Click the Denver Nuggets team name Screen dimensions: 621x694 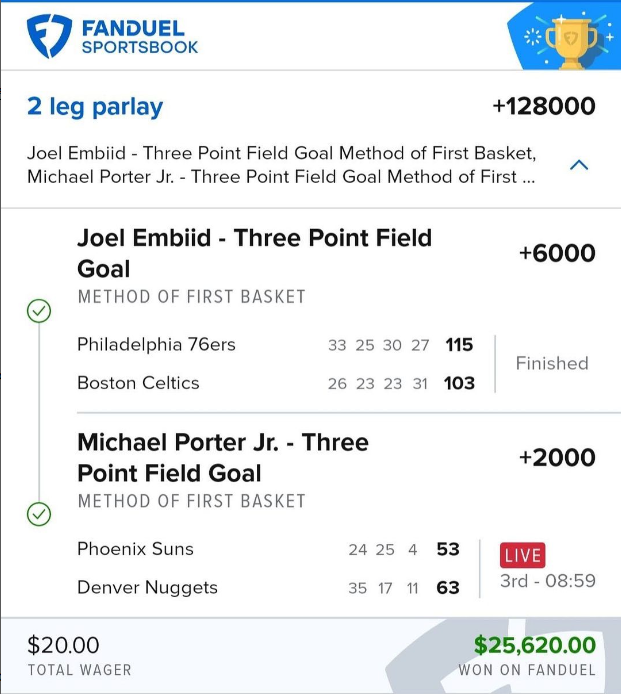[x=147, y=587]
